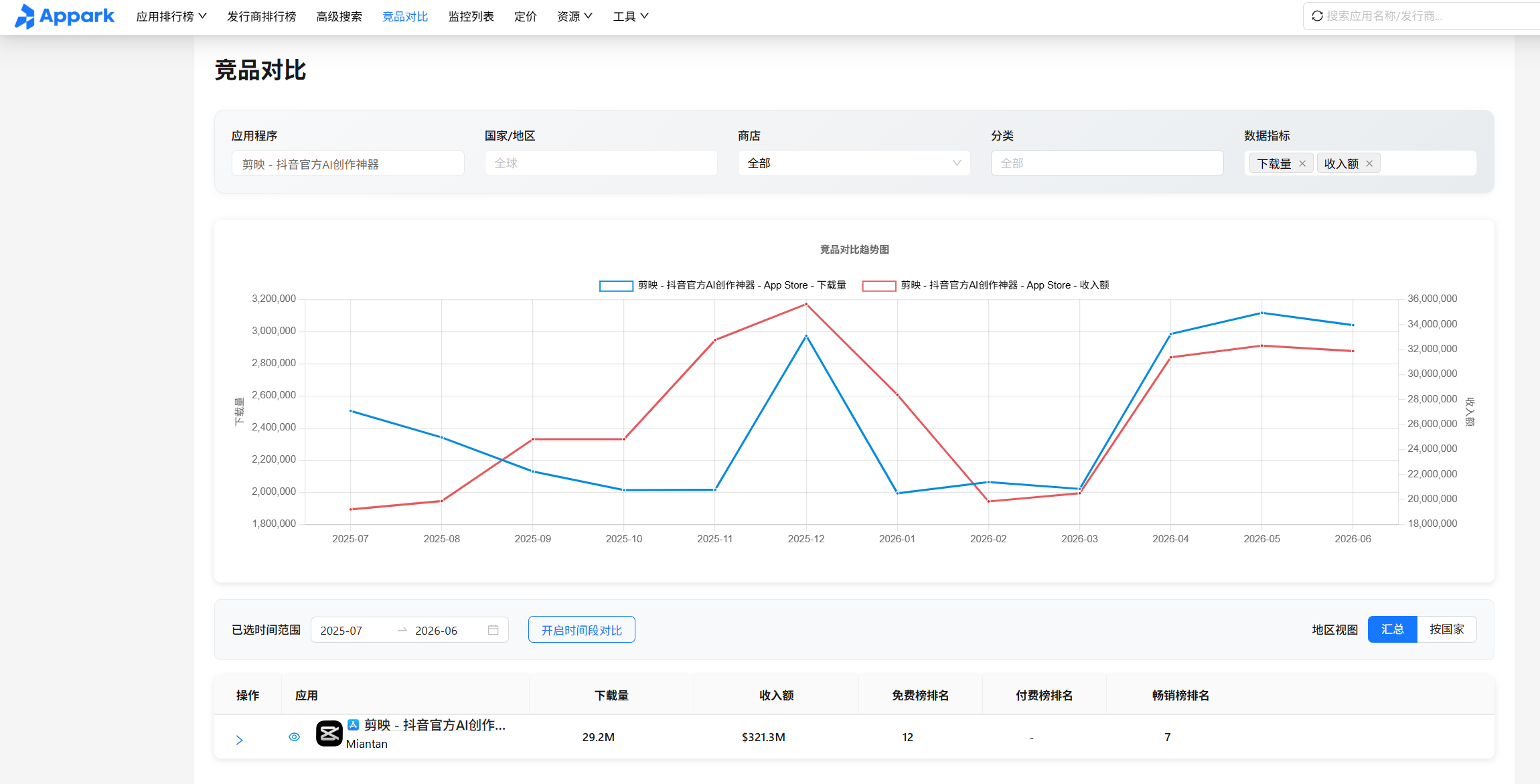Screen dimensions: 1540x784
Task: Go to 发行商排行榜
Action: pyautogui.click(x=261, y=16)
